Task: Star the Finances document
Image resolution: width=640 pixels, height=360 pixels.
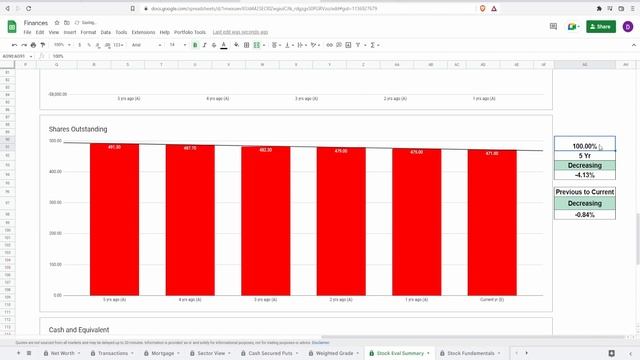Action: [57, 23]
